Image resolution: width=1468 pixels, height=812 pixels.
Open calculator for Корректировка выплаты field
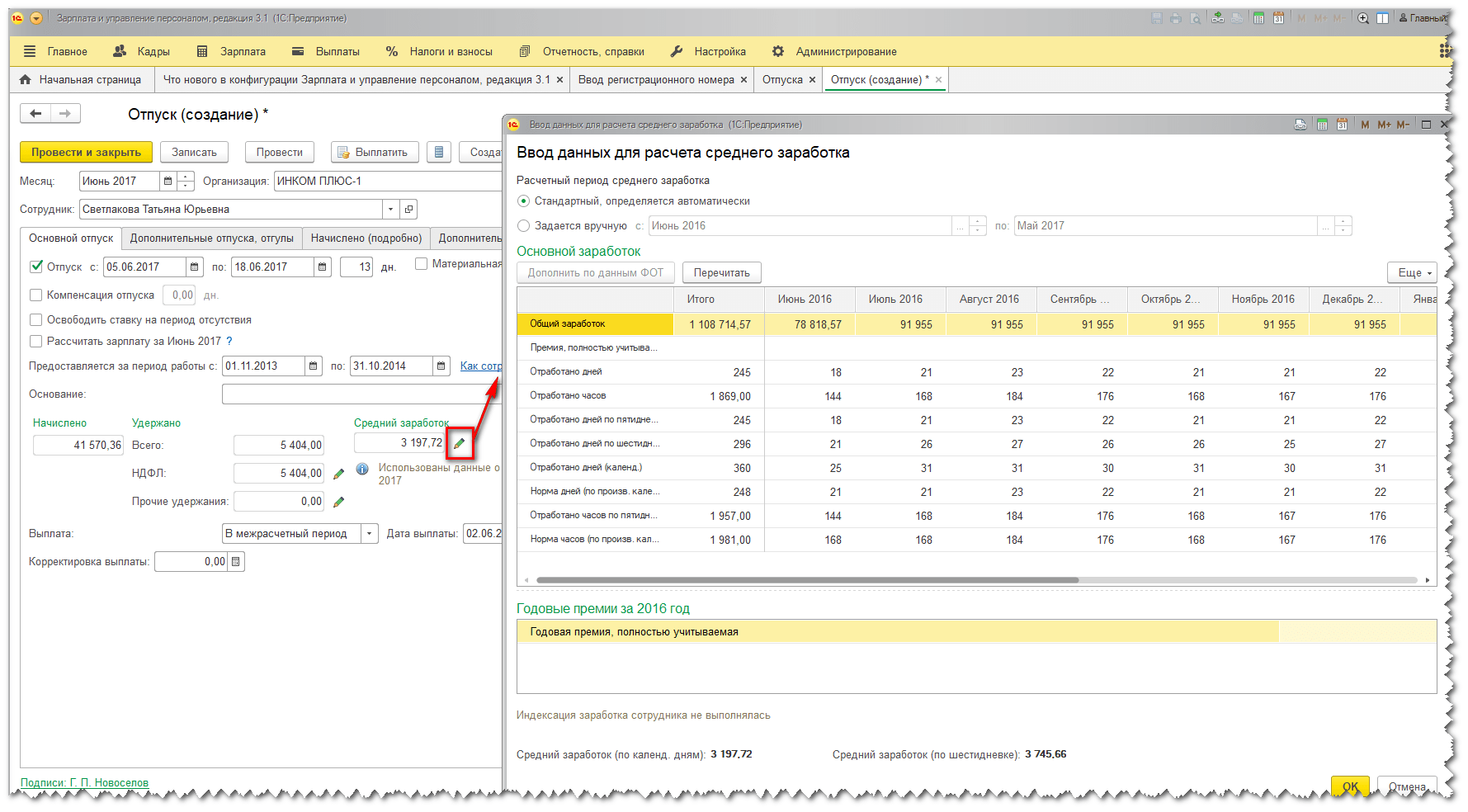[236, 562]
